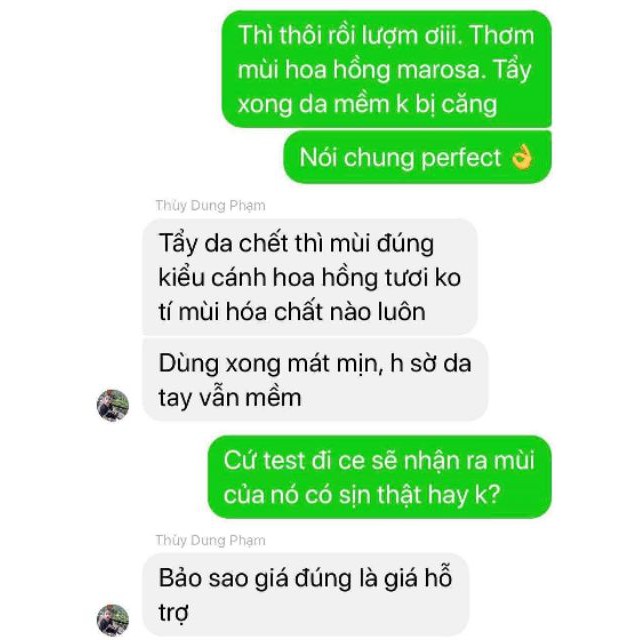Image resolution: width=640 pixels, height=640 pixels.
Task: Click sender name above "Bảo sao giá" message
Action: coord(210,540)
